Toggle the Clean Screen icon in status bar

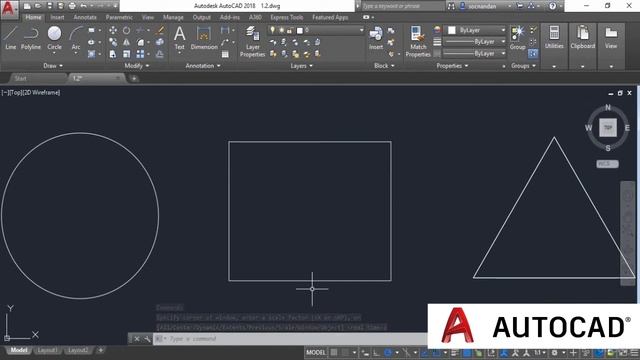coord(624,353)
